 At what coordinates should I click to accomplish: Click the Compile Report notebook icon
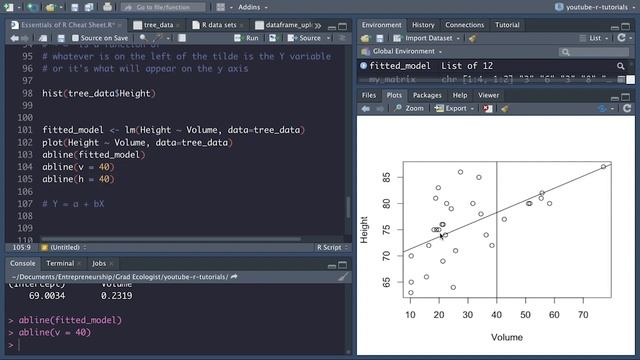182,38
